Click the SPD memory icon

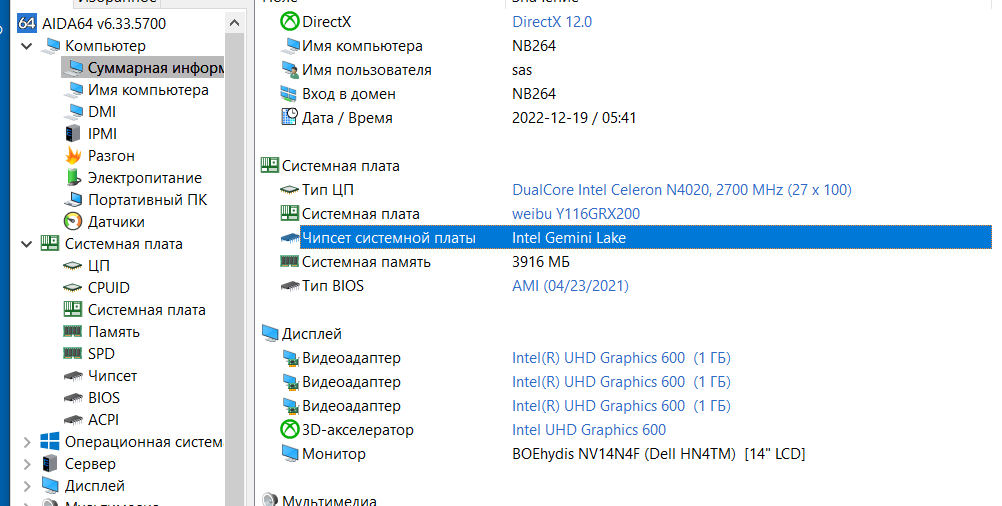click(x=73, y=353)
